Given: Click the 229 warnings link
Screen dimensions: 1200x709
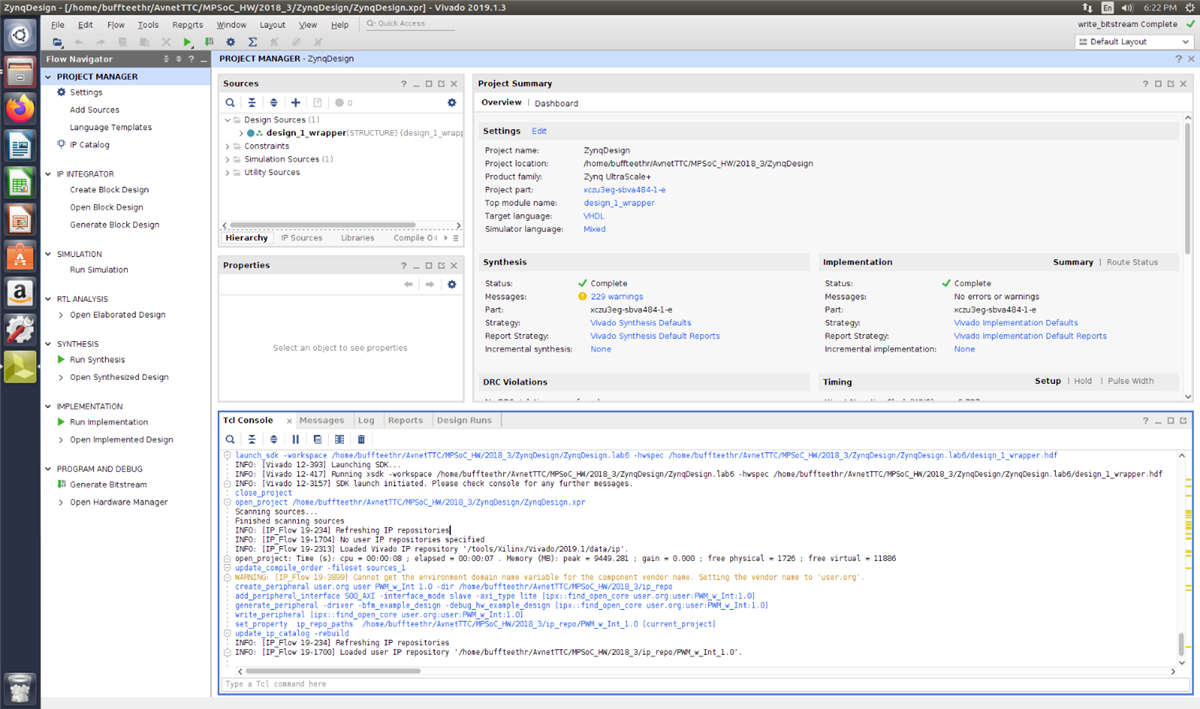Looking at the screenshot, I should [x=616, y=297].
